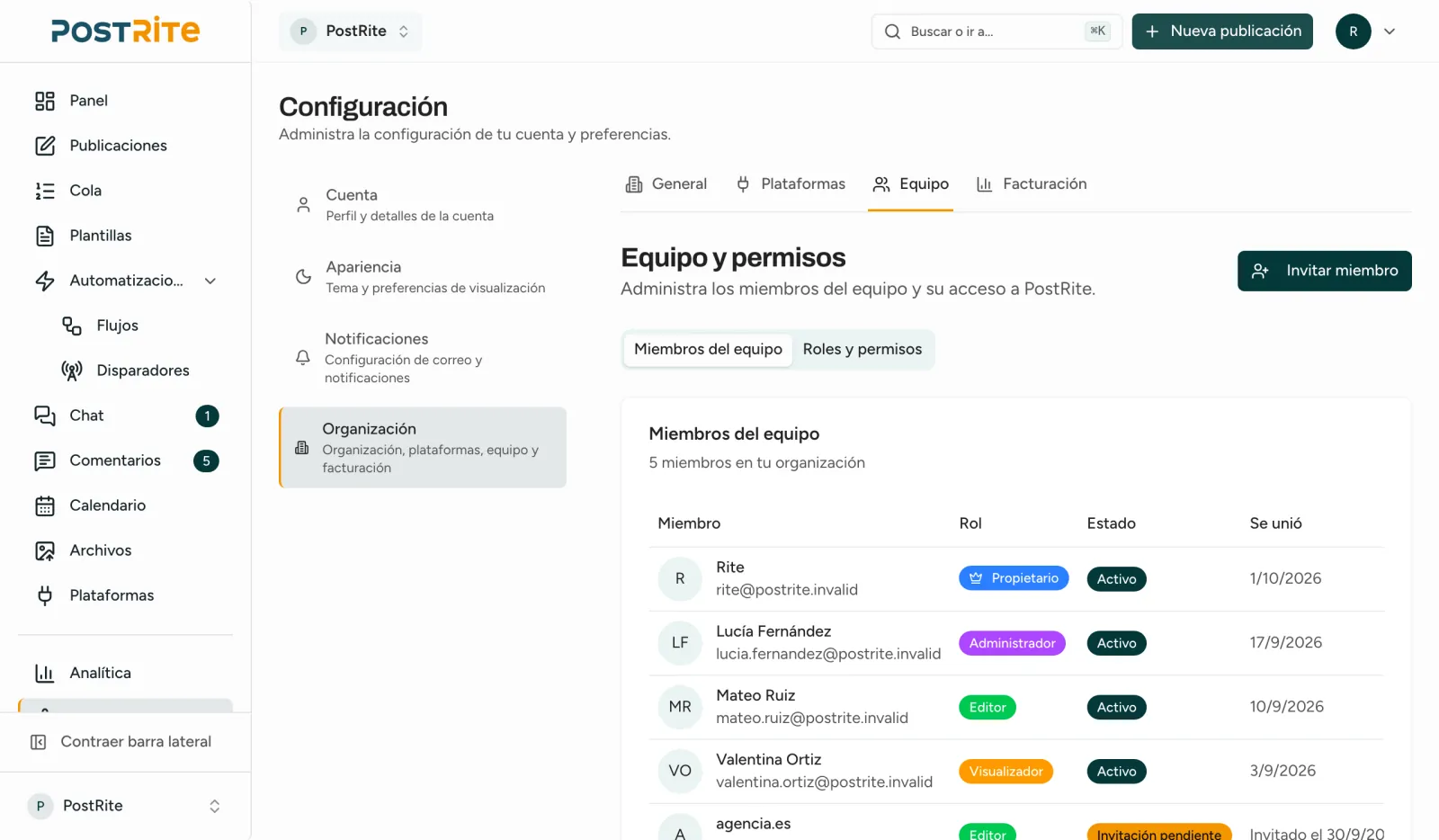
Task: Click Valentina Ortiz Visualizador badge
Action: point(1006,772)
